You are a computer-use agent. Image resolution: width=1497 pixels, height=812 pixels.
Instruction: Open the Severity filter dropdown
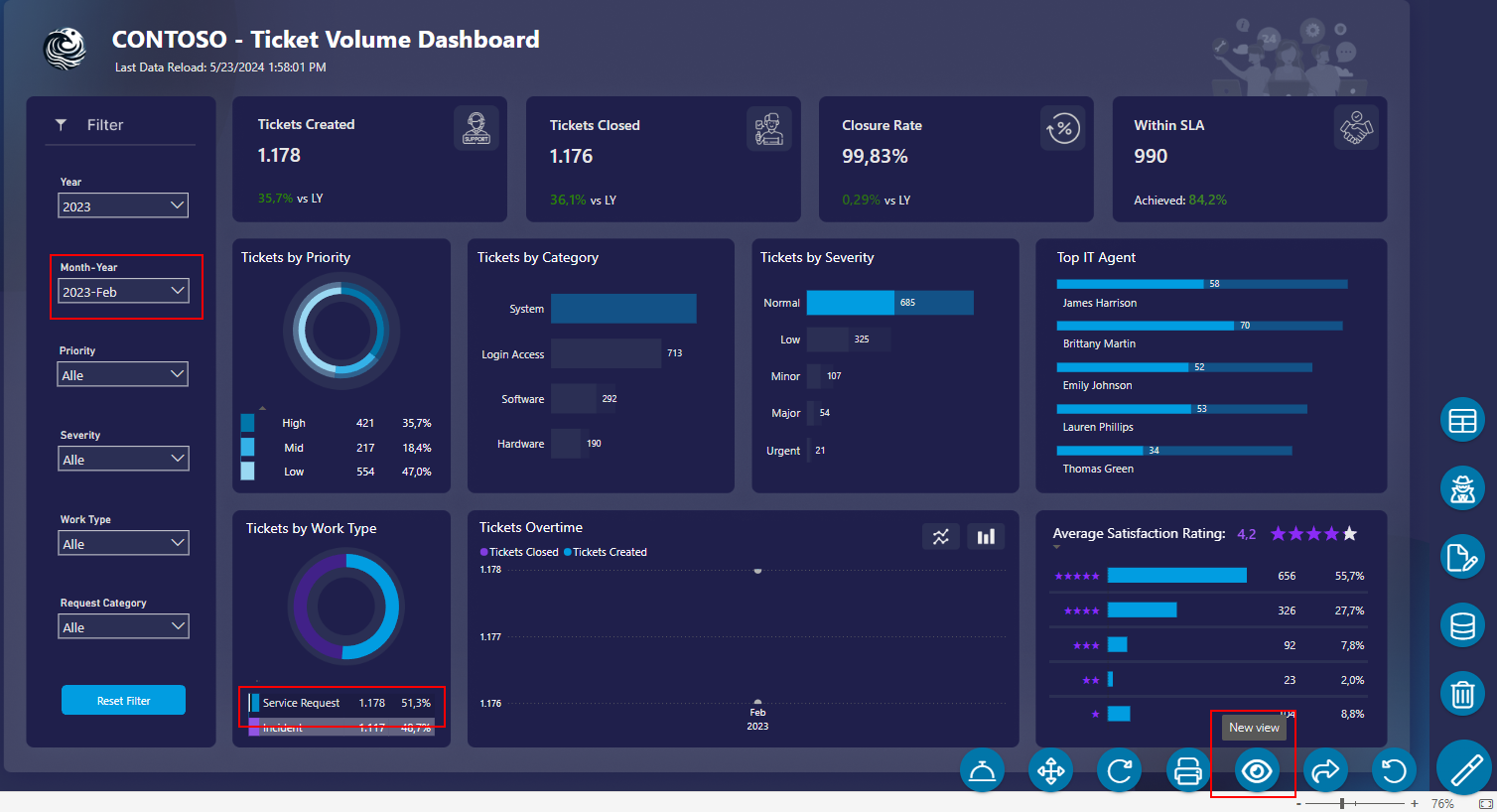coord(123,459)
